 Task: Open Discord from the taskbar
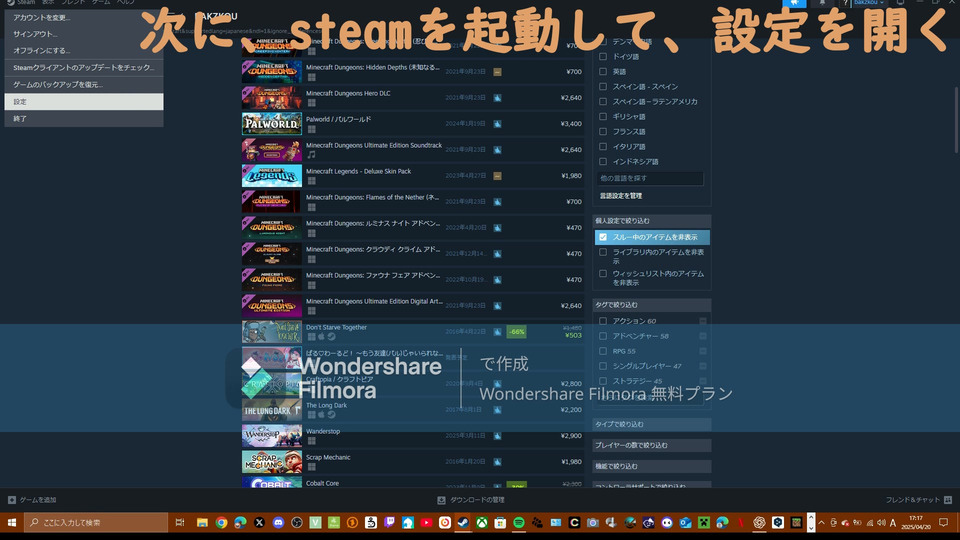(278, 522)
